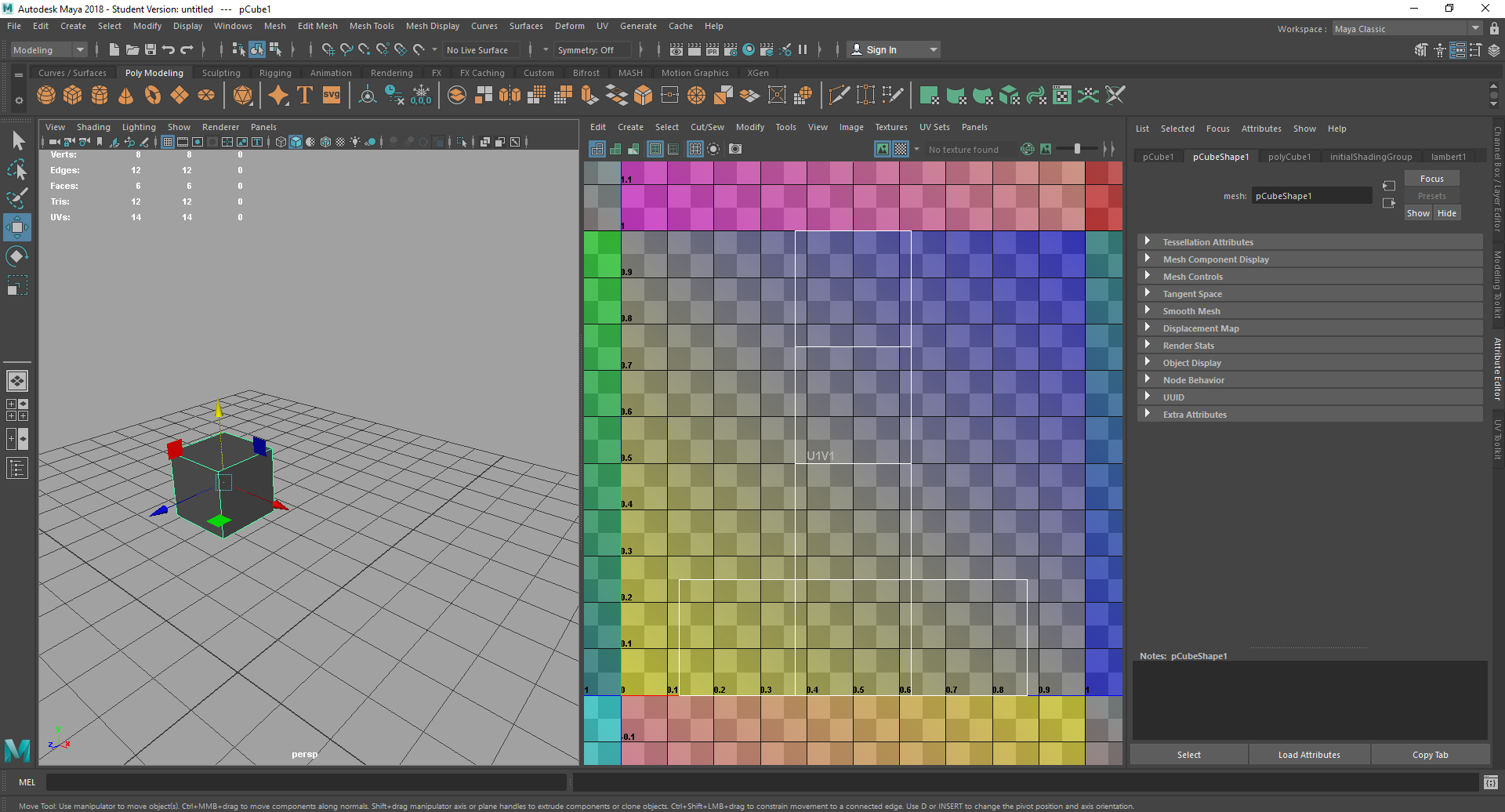The width and height of the screenshot is (1505, 812).
Task: Toggle the viewport grid display
Action: tap(168, 142)
